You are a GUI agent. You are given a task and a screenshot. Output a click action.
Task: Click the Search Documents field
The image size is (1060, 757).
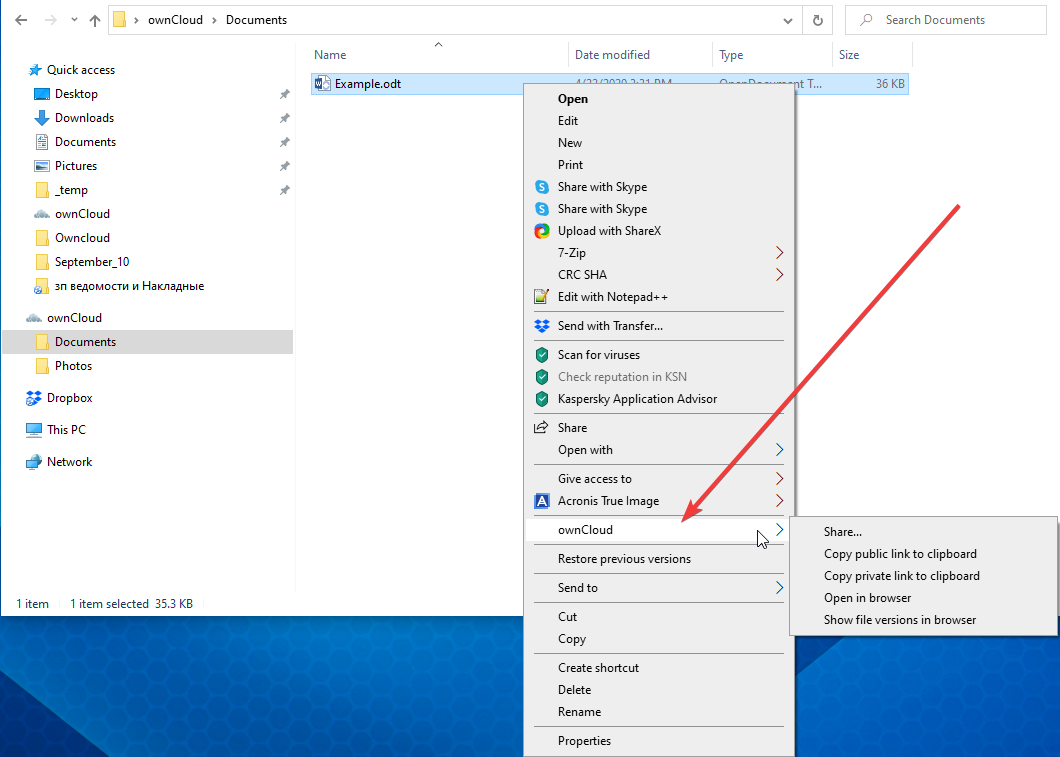click(955, 20)
